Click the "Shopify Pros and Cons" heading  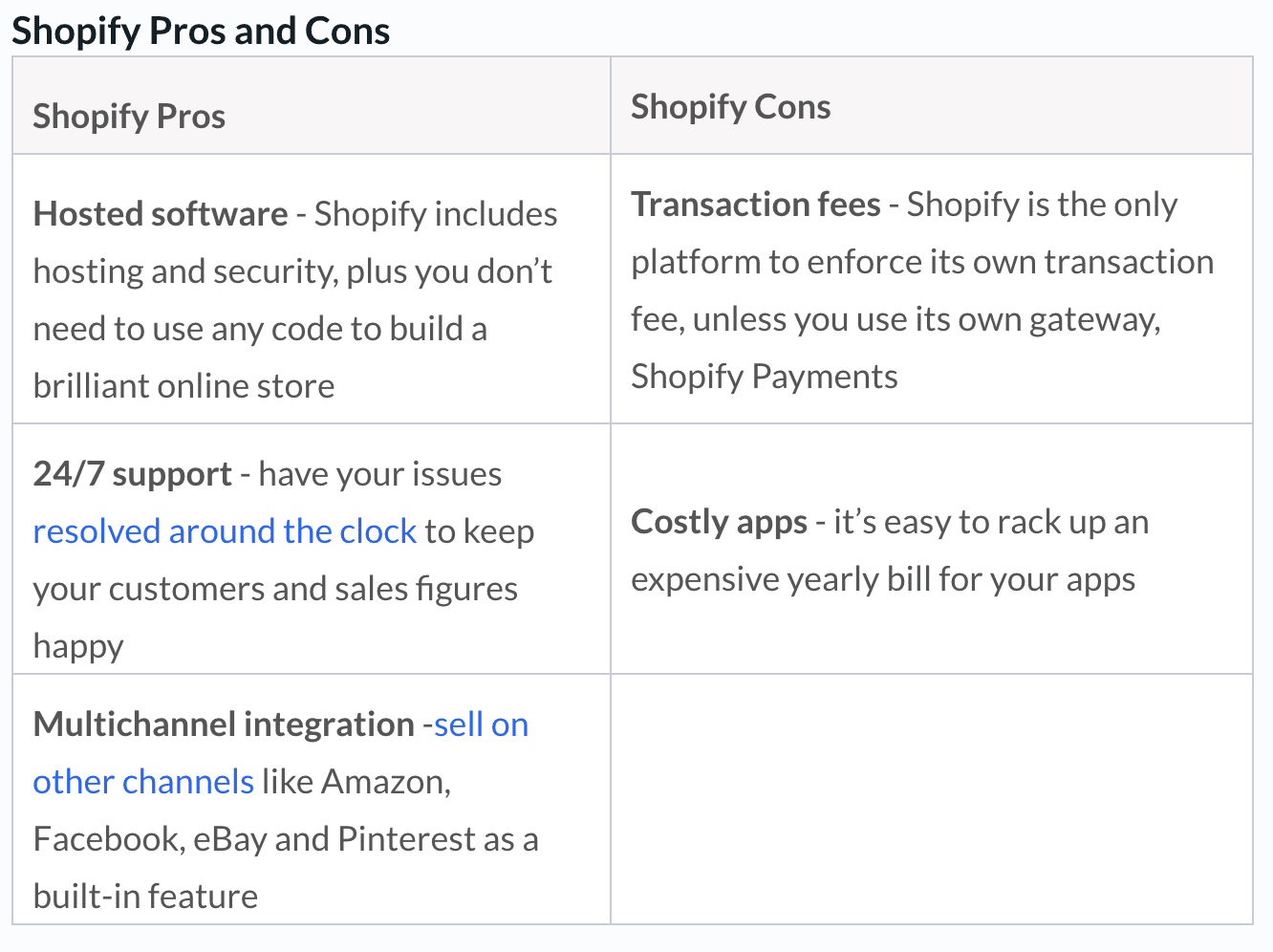point(201,31)
